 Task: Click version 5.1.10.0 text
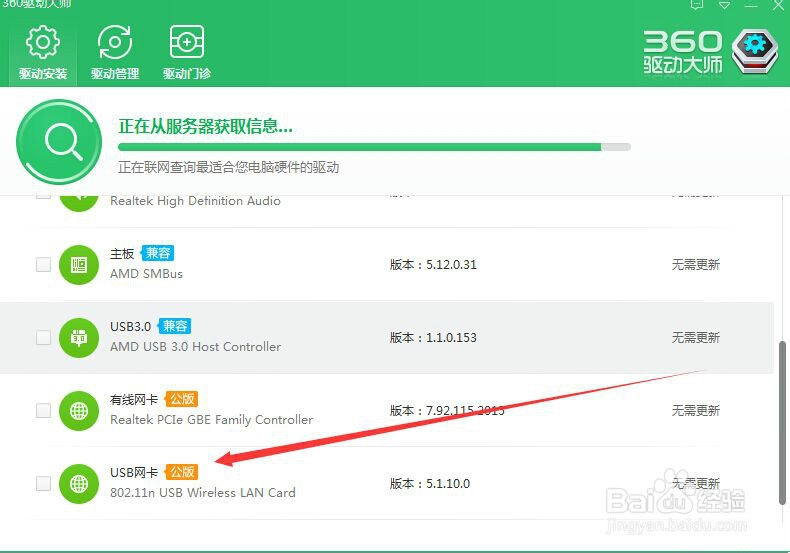point(430,483)
